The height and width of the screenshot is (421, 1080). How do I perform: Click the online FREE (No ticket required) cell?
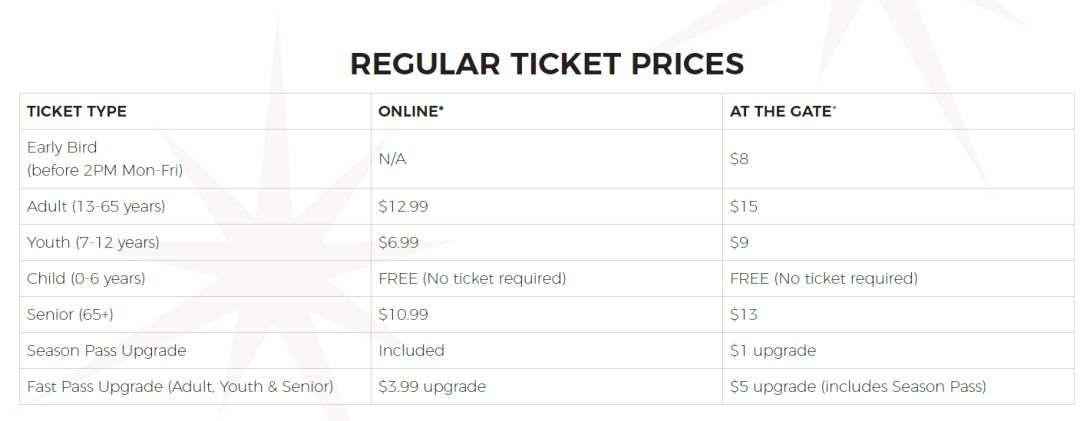coord(472,279)
